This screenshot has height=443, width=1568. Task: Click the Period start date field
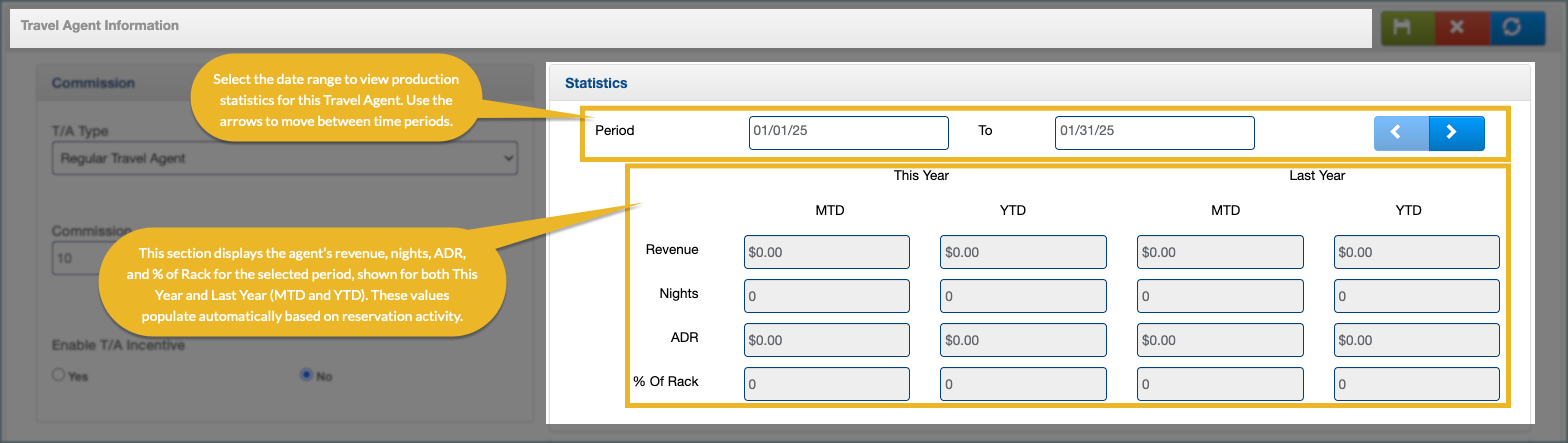point(848,133)
